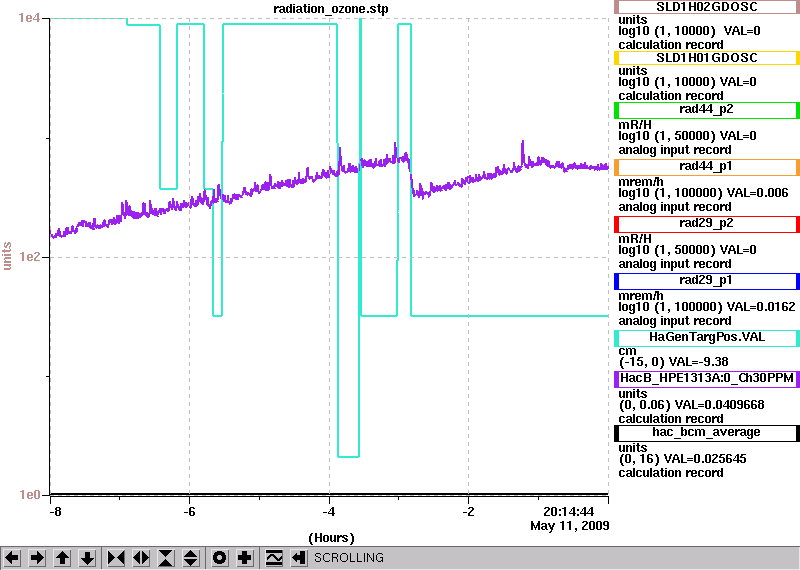Click the radiation_ozone.stp graph title
800x570 pixels.
point(331,9)
